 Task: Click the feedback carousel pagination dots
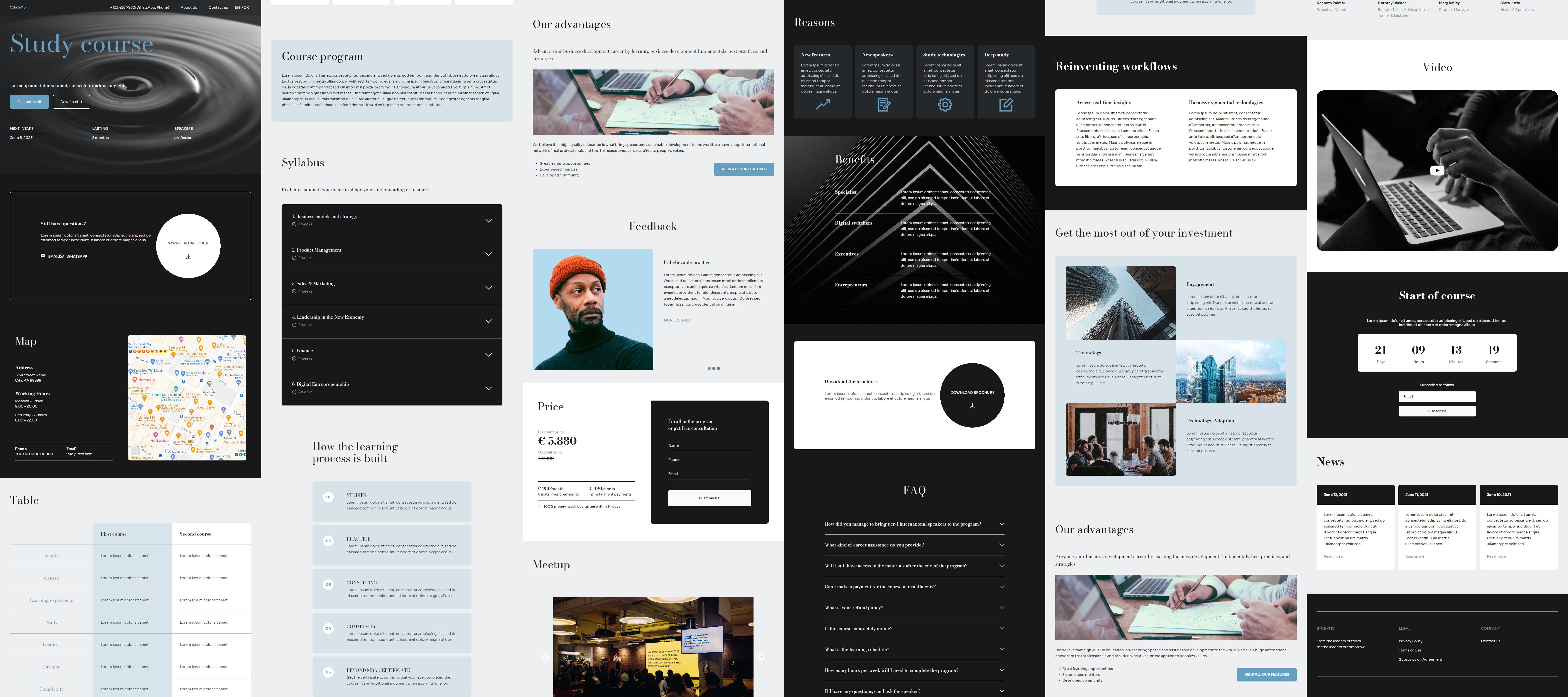713,368
